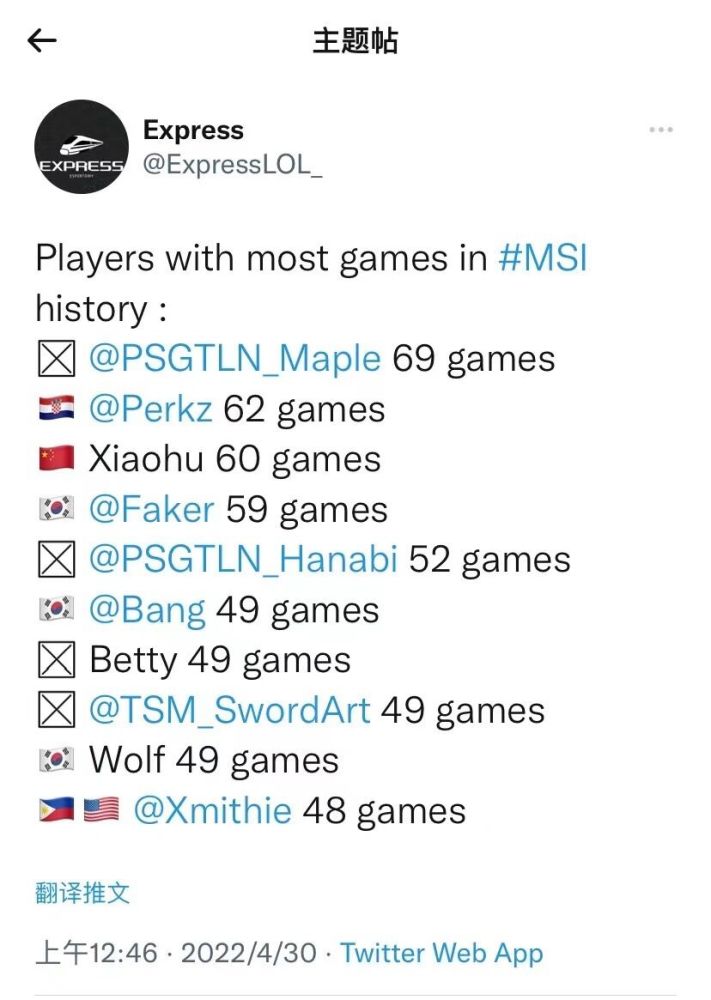This screenshot has height=1000, width=711.
Task: Open the @TSM_SwordArt mention
Action: (229, 710)
